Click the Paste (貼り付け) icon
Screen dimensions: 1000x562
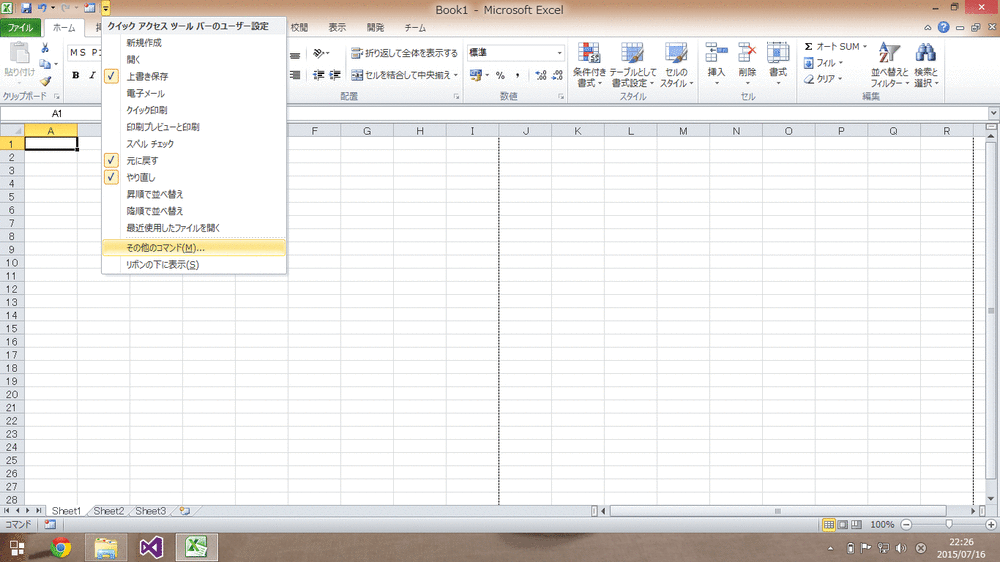[19, 54]
